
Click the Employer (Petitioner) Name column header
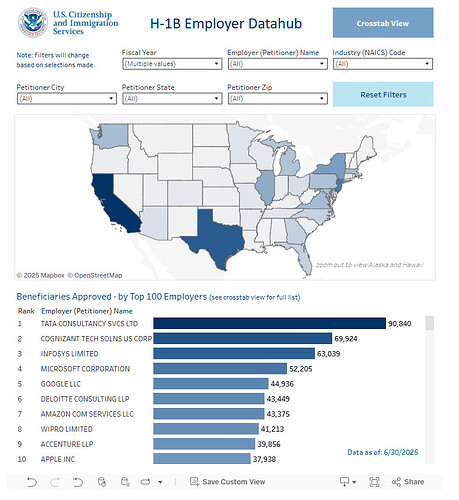tap(87, 311)
